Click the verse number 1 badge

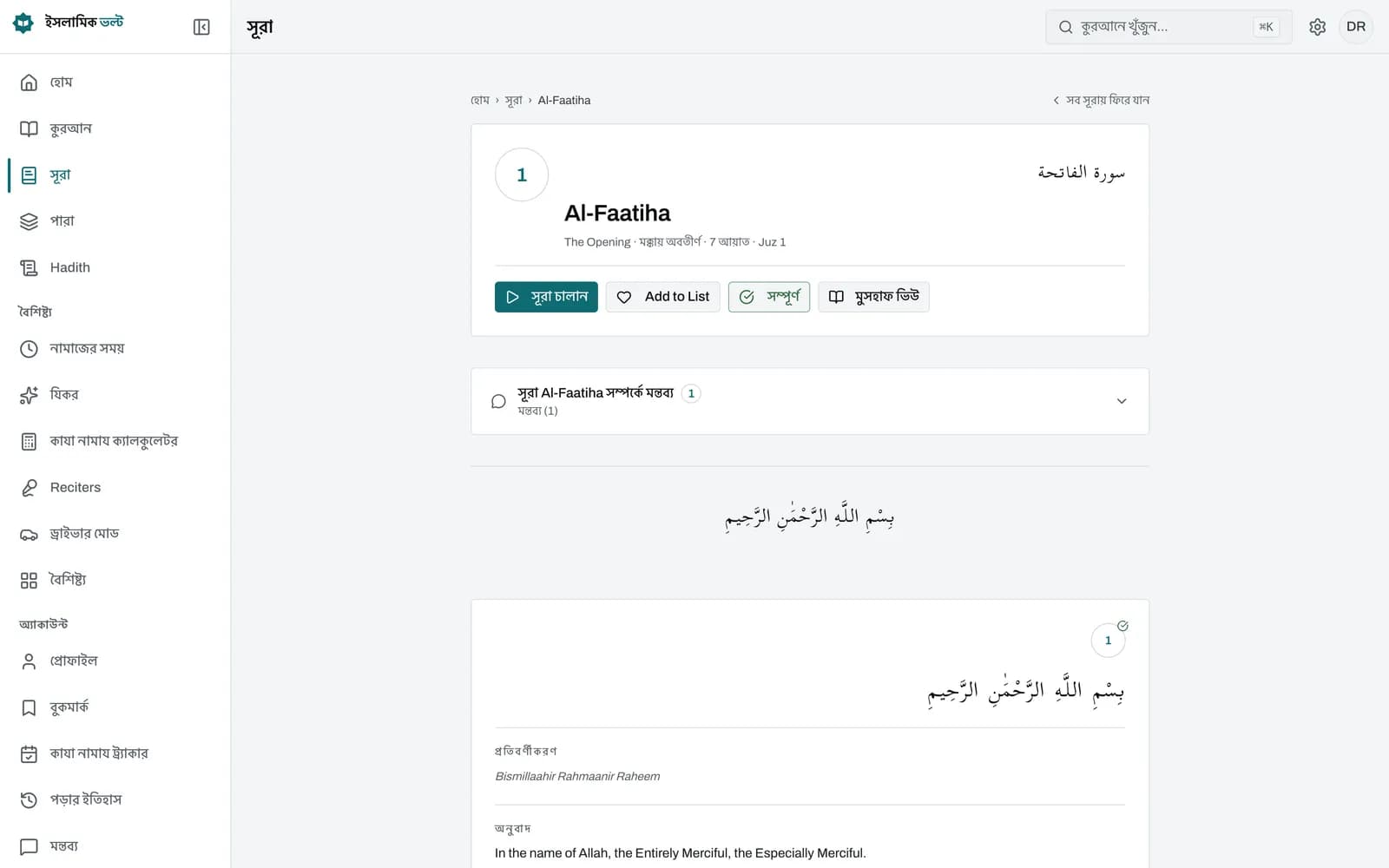pyautogui.click(x=1108, y=641)
